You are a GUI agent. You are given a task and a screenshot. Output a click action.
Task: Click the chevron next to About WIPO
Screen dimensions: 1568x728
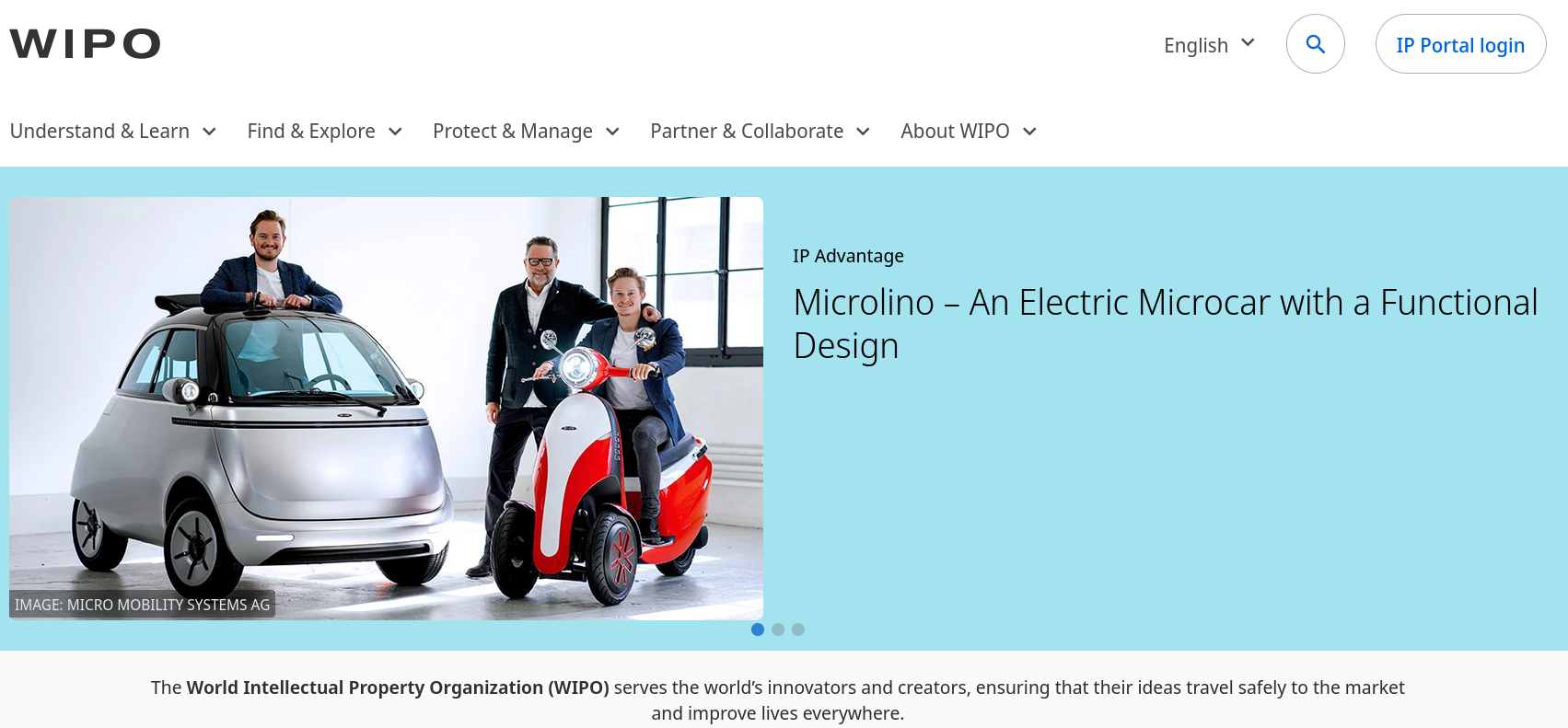(x=1029, y=132)
